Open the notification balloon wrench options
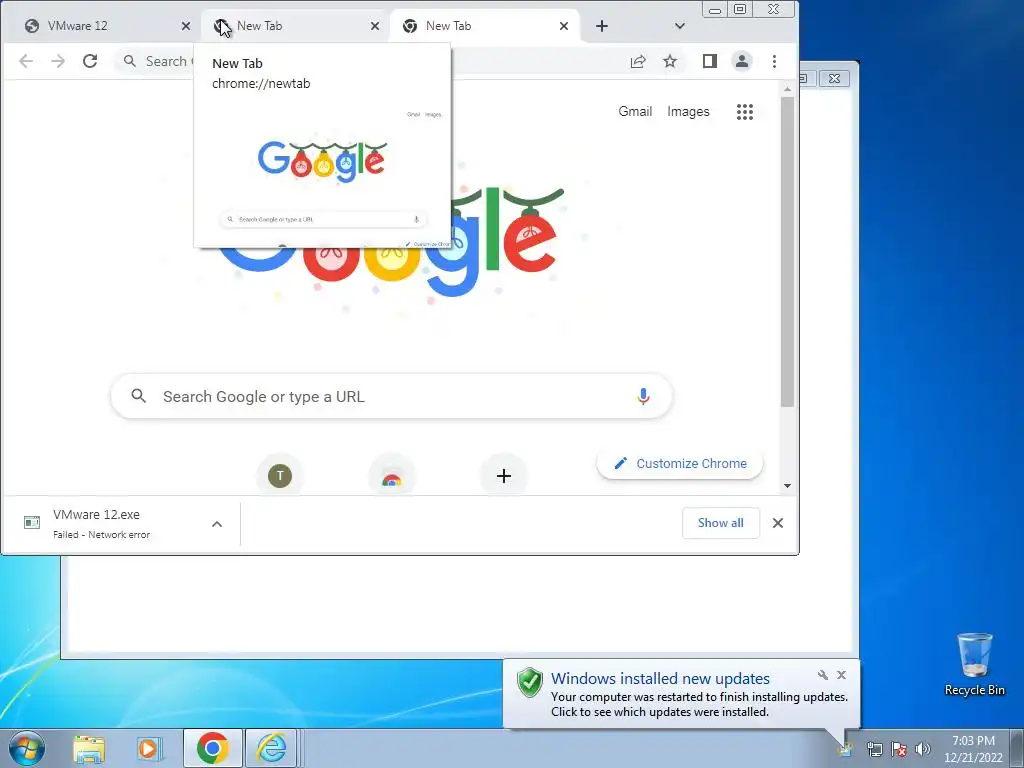The image size is (1024, 768). click(823, 675)
